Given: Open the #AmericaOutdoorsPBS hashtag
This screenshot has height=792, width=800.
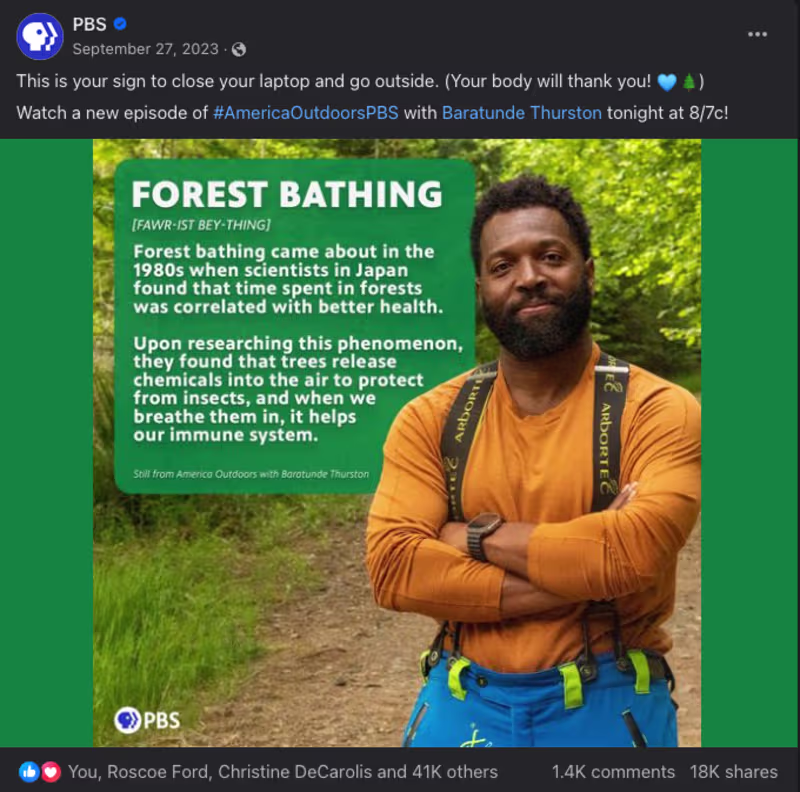Looking at the screenshot, I should pos(306,112).
